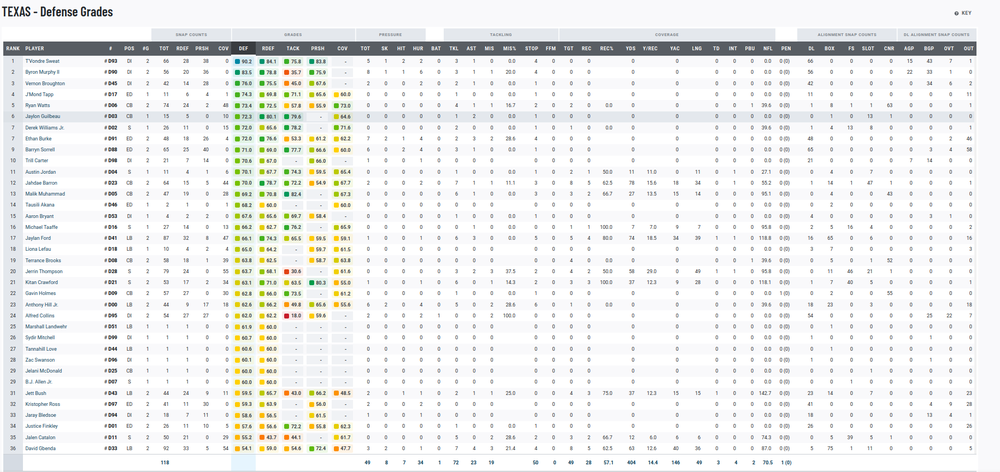The height and width of the screenshot is (472, 1000).
Task: Sort by RDEF grade column header
Action: [270, 47]
